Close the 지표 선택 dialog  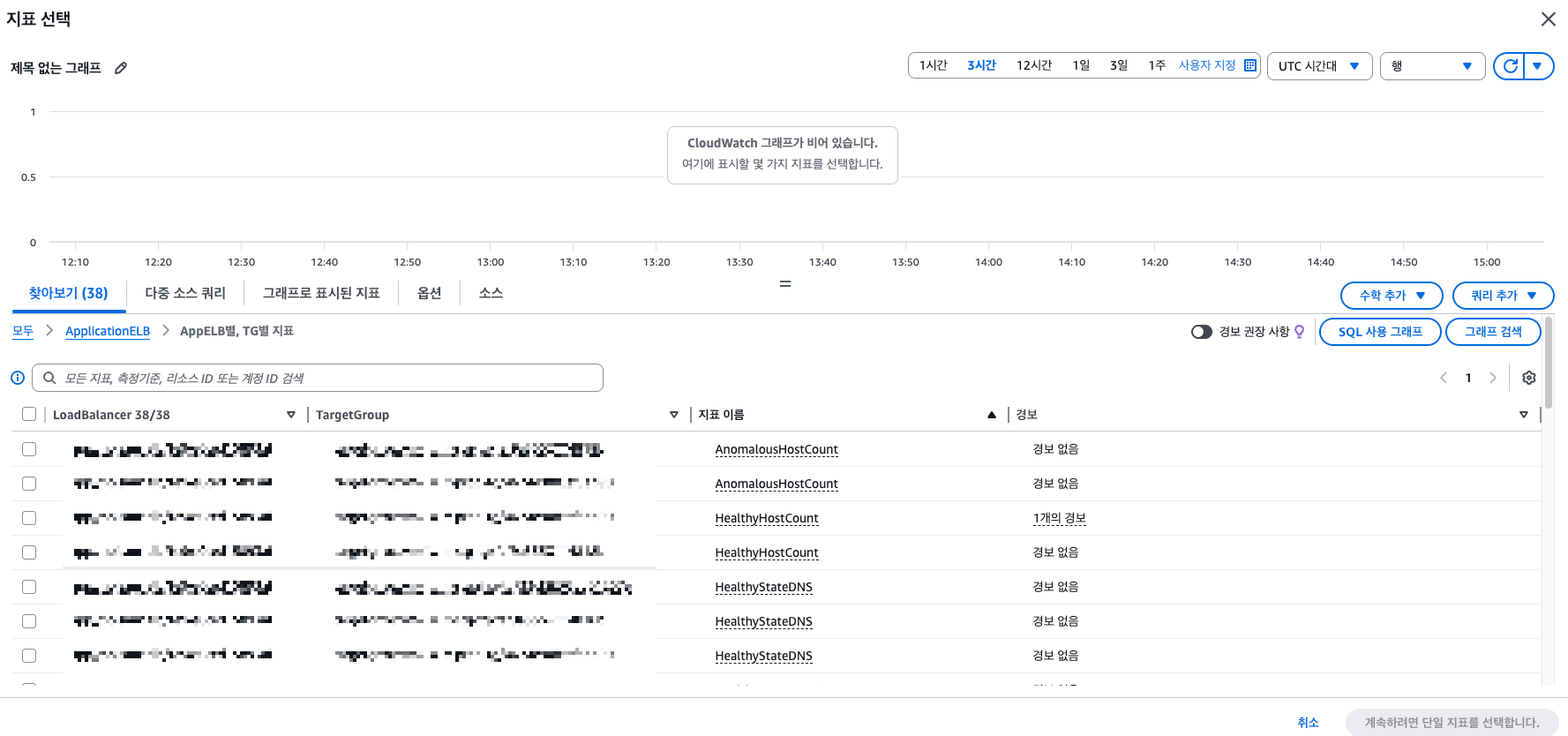1548,19
